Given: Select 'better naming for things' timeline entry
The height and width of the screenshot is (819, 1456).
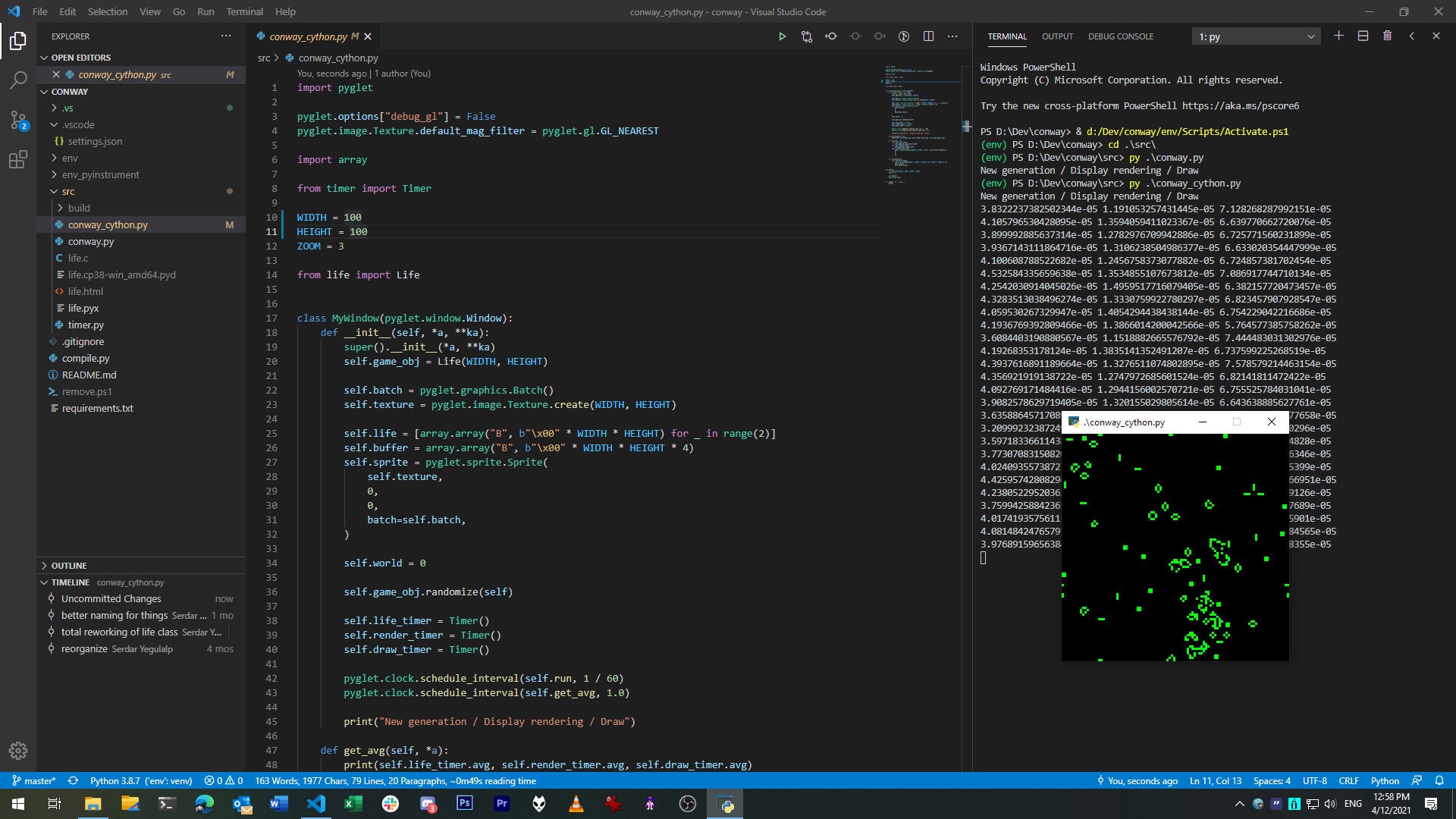Looking at the screenshot, I should click(141, 615).
